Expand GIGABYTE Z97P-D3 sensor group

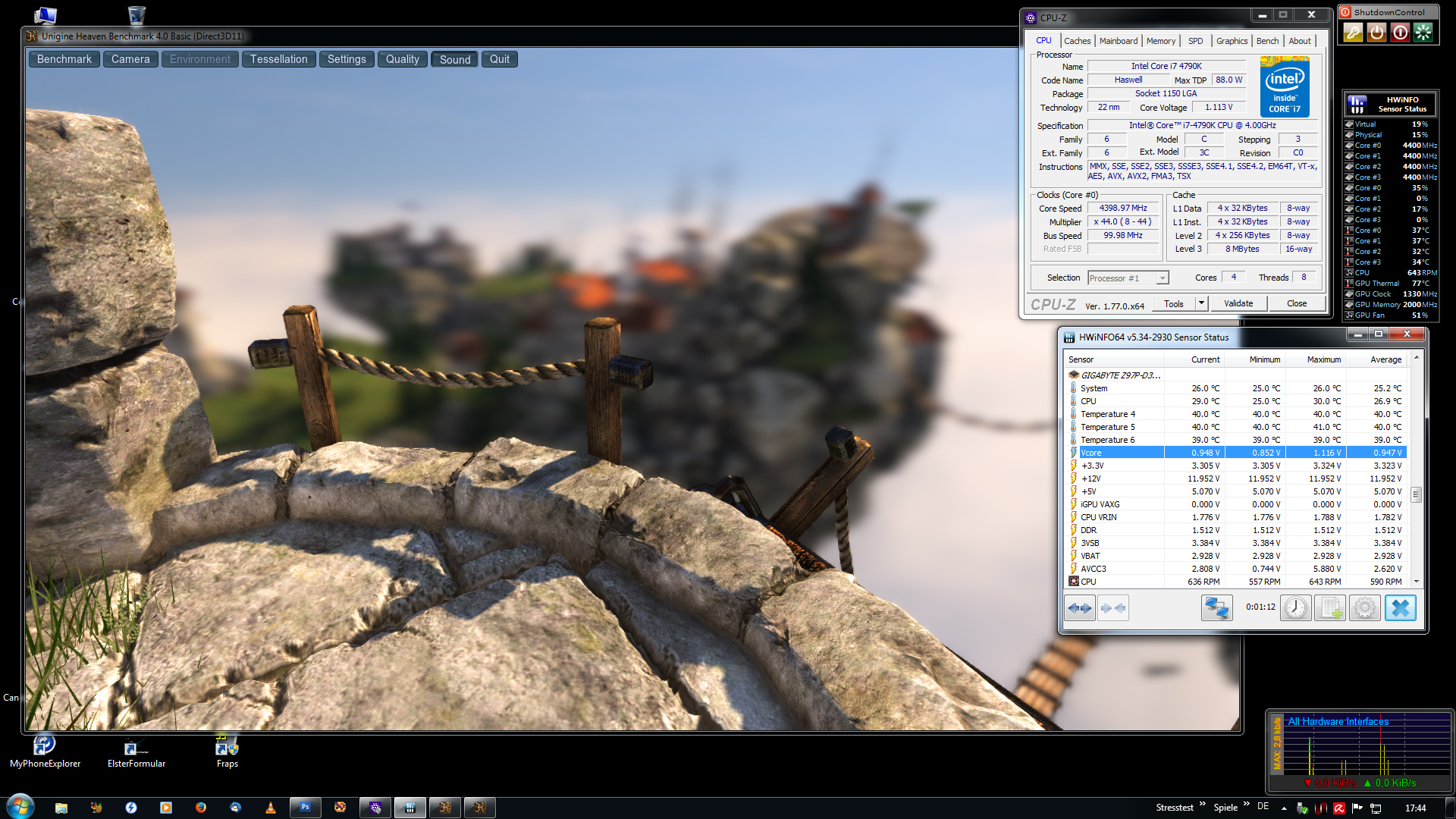(x=1120, y=375)
